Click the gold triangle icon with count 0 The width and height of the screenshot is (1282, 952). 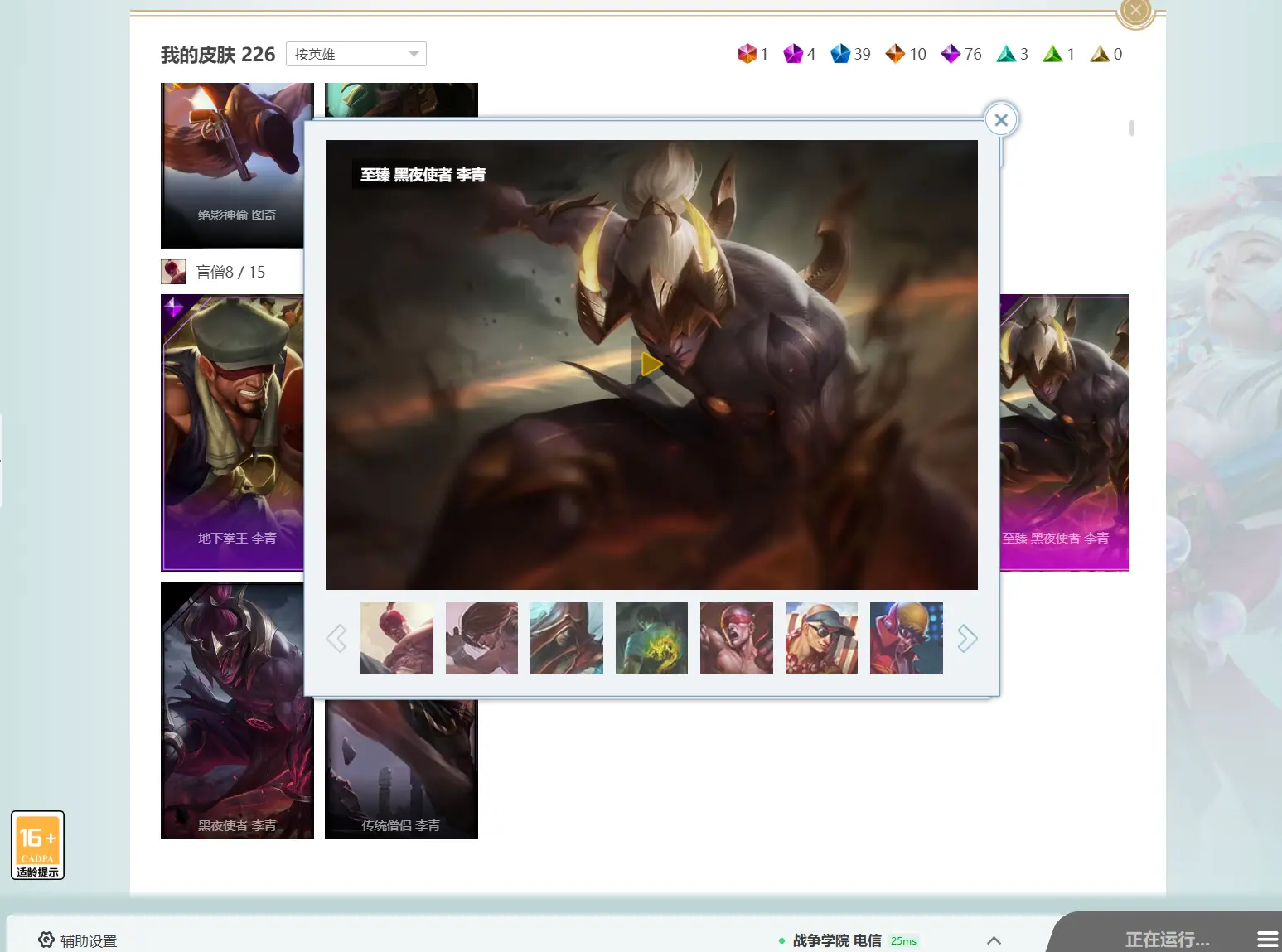click(1100, 54)
